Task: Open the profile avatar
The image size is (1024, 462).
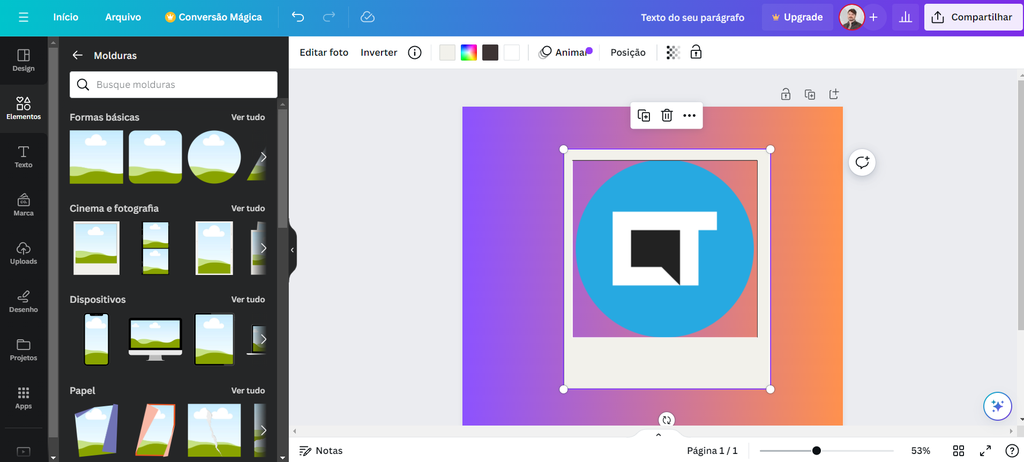Action: point(852,18)
